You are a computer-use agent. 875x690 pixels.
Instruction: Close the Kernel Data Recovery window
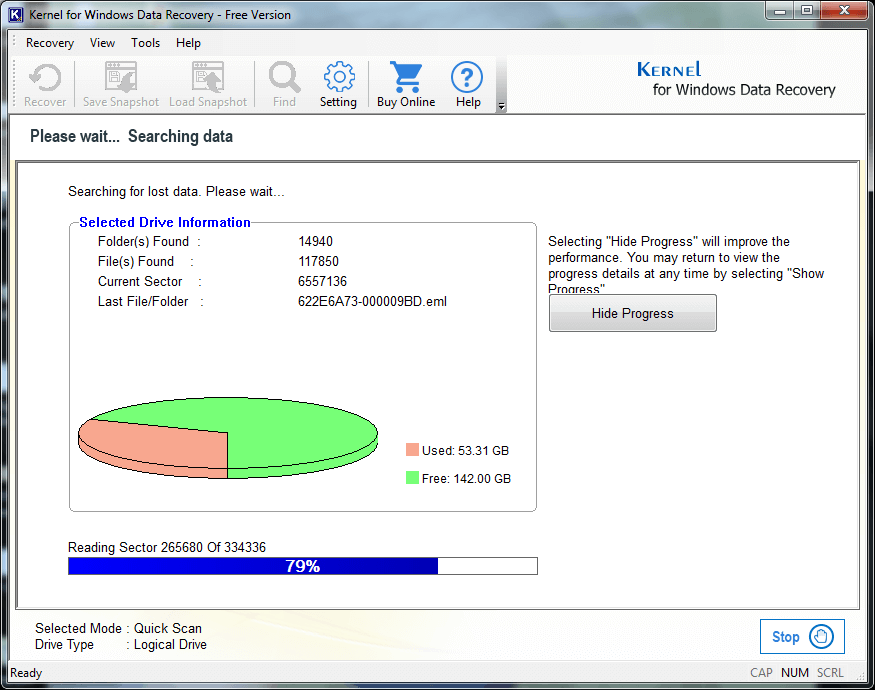coord(844,11)
